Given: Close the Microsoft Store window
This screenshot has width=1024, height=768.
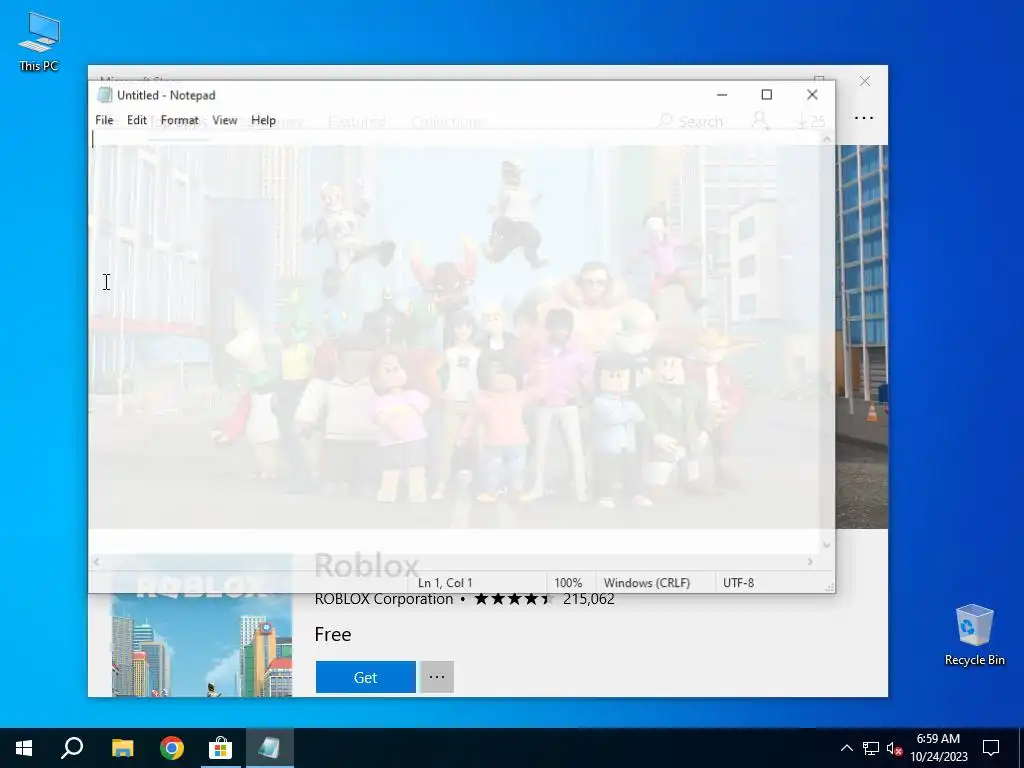Looking at the screenshot, I should 865,81.
